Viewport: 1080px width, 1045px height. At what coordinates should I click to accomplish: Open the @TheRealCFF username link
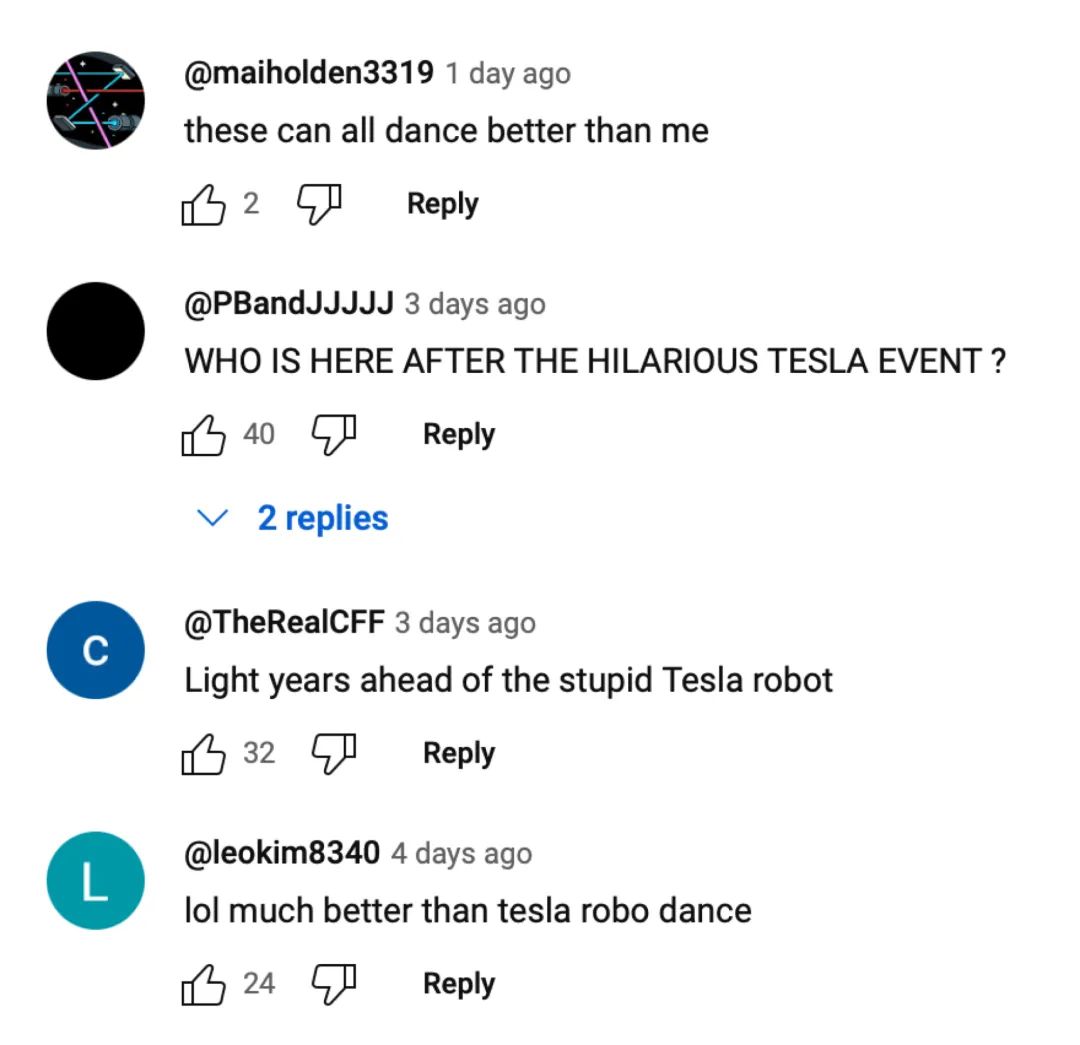tap(284, 622)
